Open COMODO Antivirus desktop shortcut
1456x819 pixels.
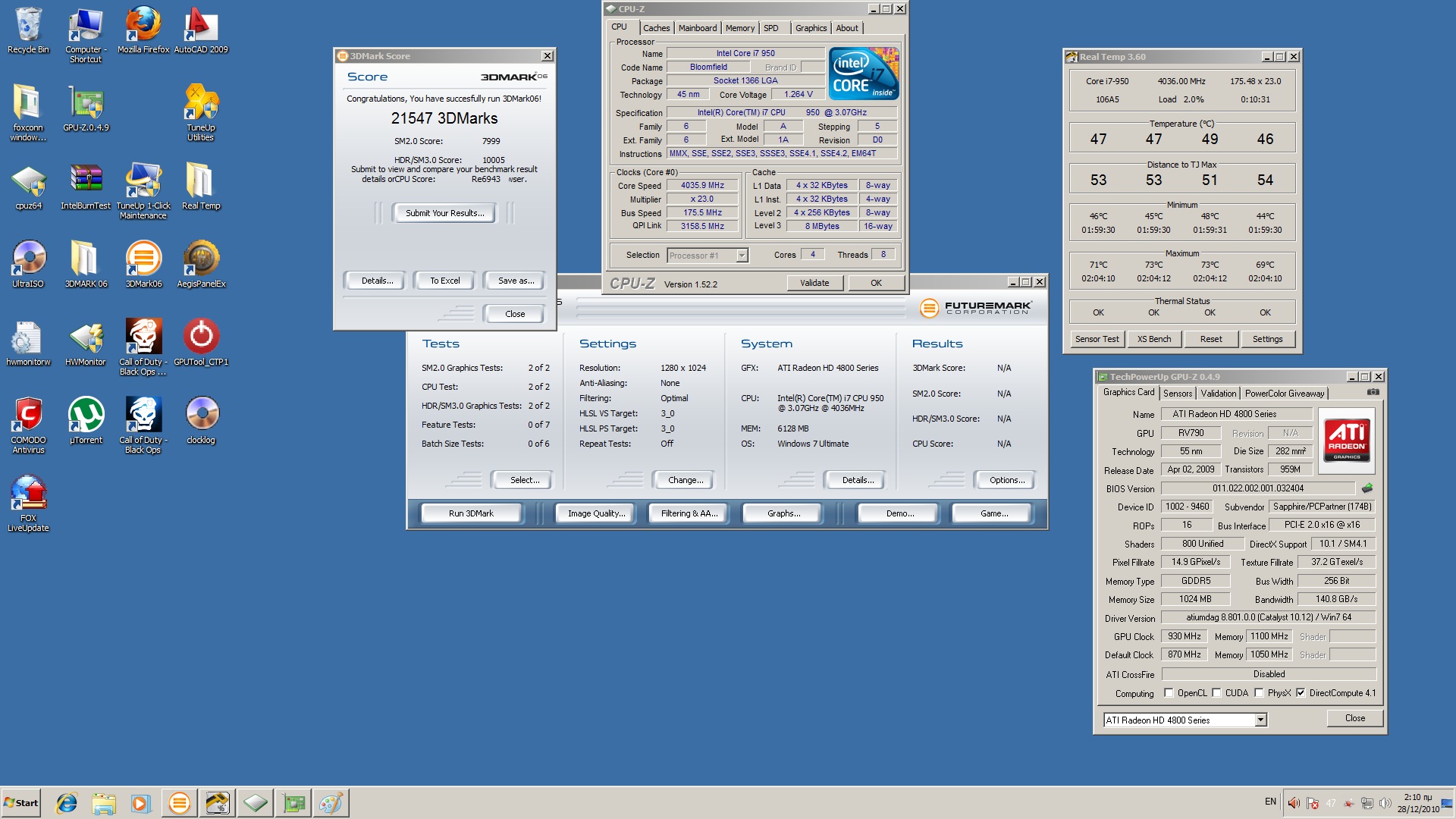pyautogui.click(x=28, y=425)
